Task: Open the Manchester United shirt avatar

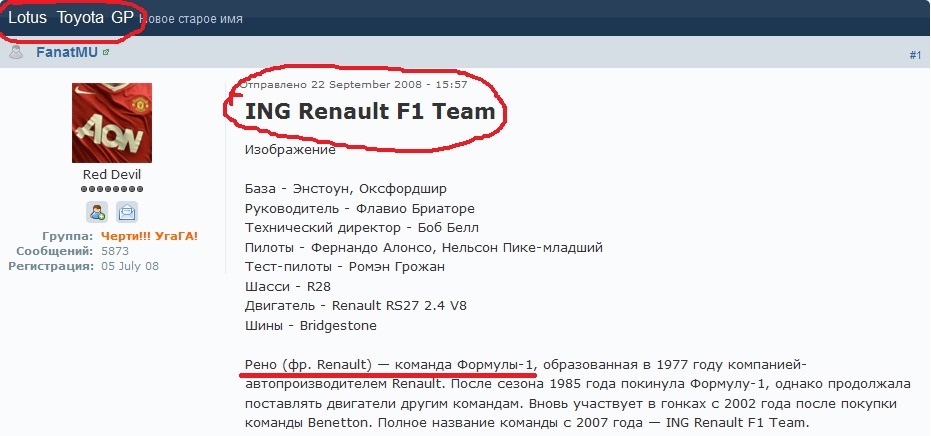Action: tap(112, 123)
